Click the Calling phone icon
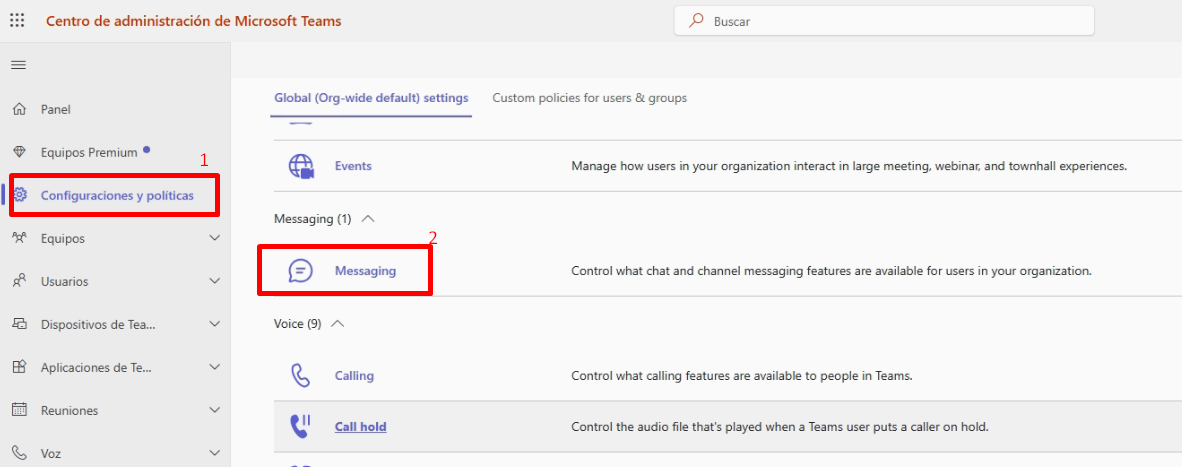 pos(301,376)
